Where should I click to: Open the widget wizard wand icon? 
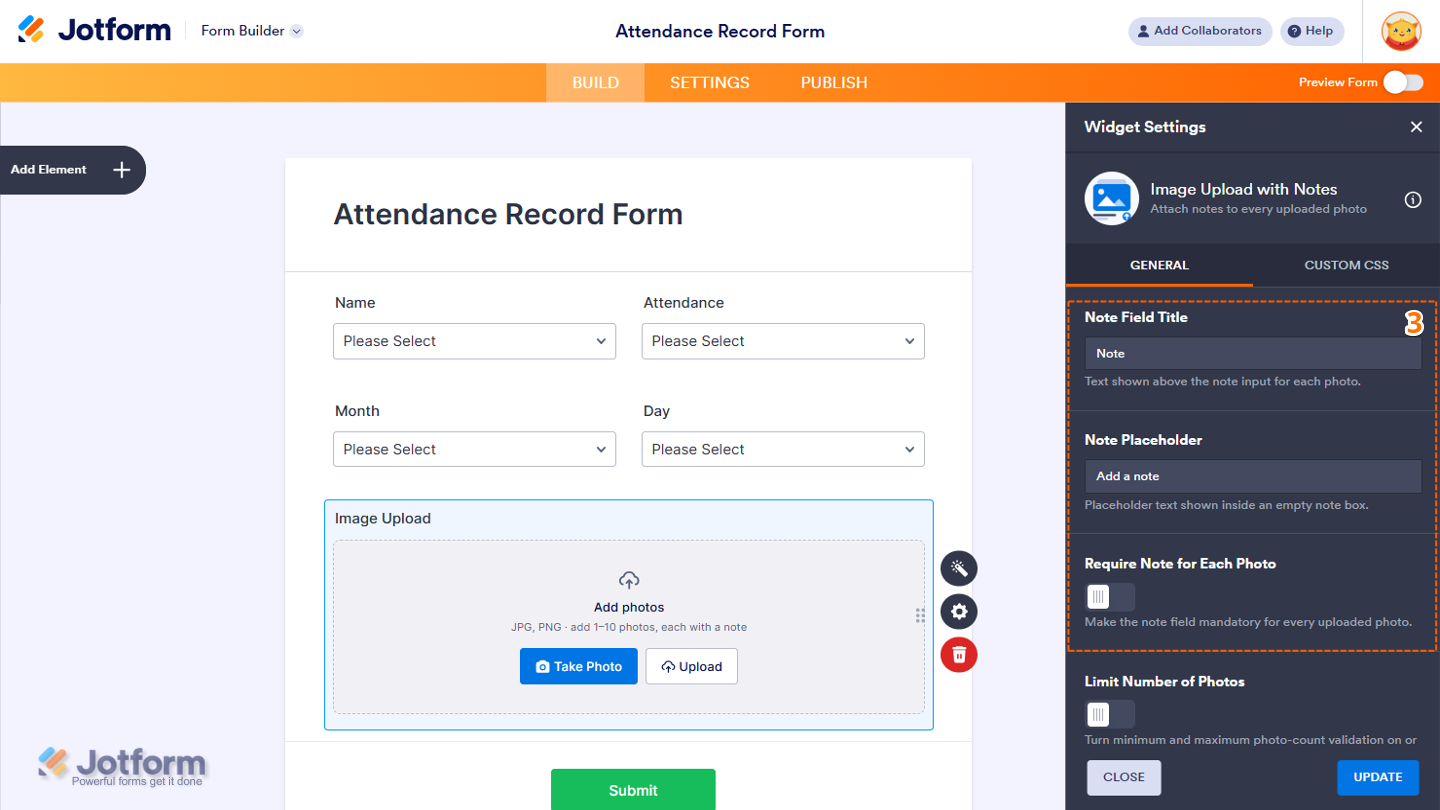pos(959,569)
